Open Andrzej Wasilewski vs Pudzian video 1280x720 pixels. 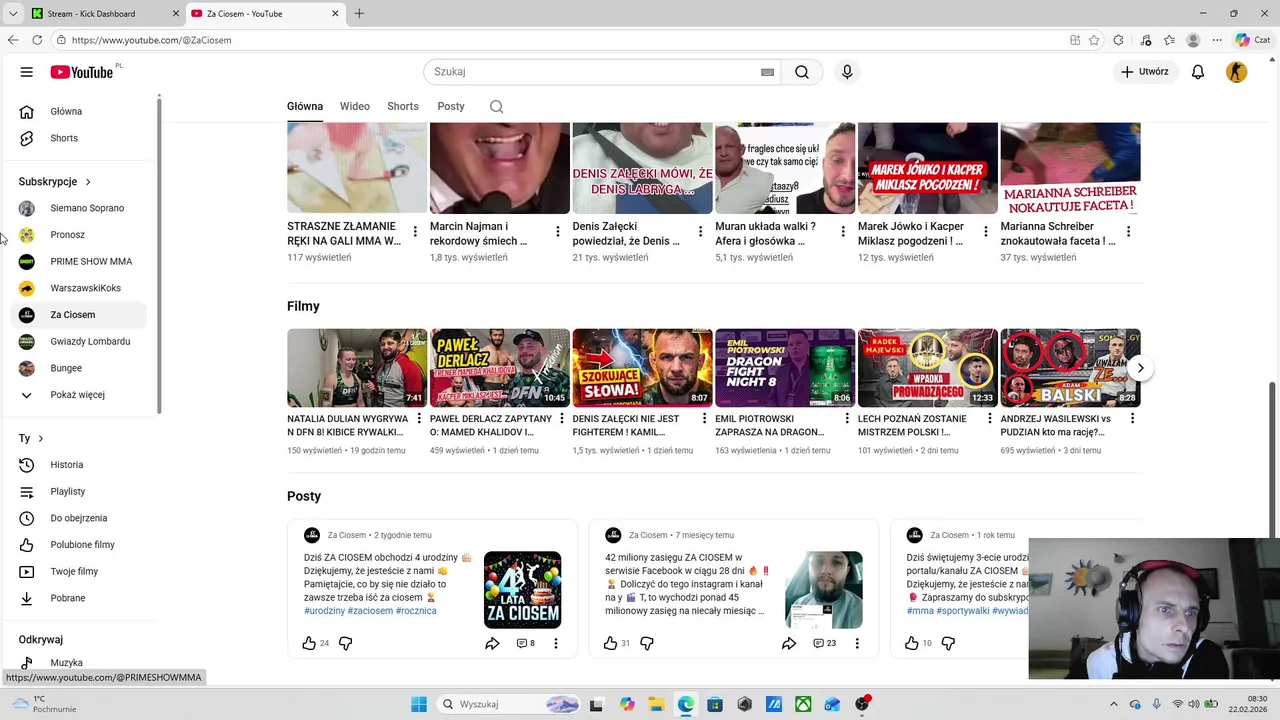point(1070,368)
